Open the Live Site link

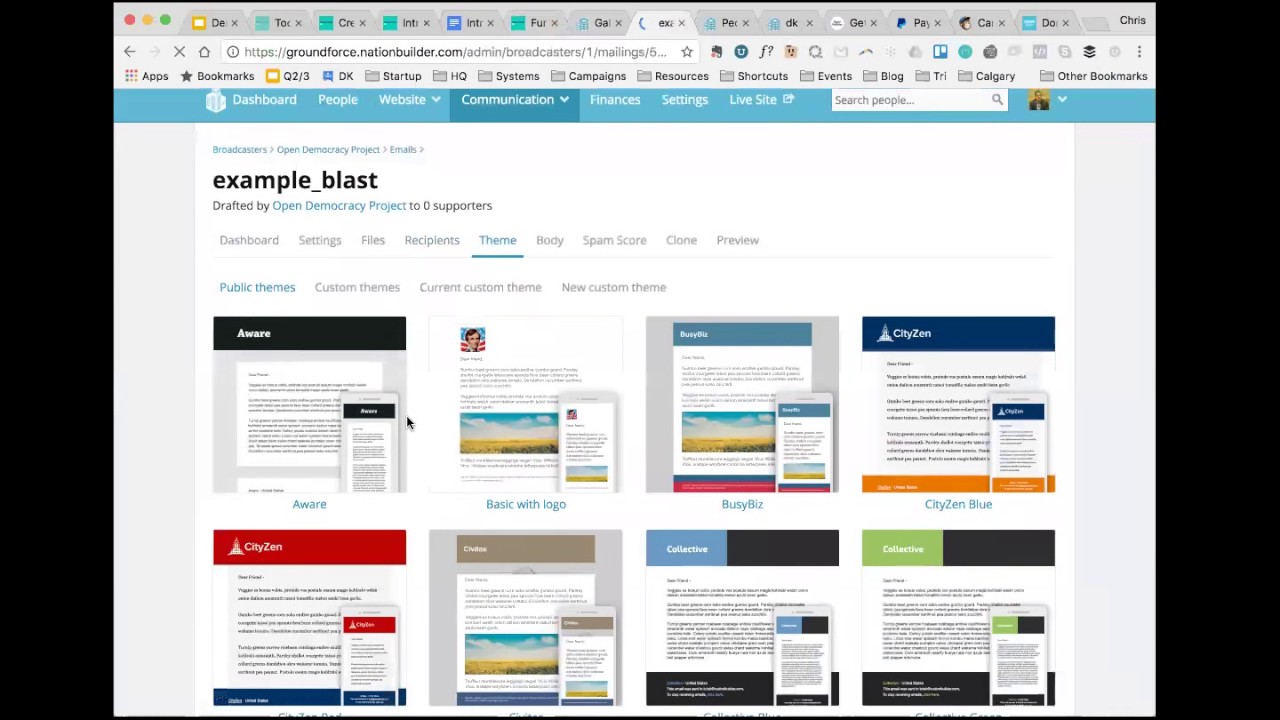pos(761,100)
